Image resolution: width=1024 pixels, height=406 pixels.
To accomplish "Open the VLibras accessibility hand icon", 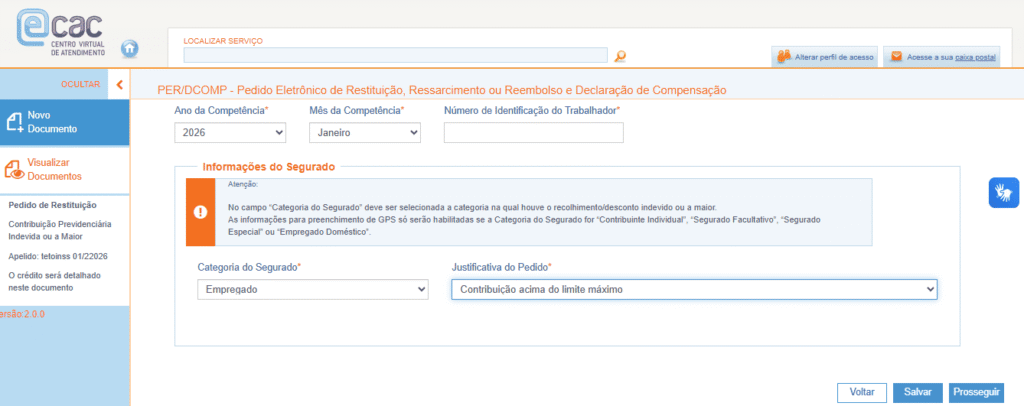I will click(x=1003, y=192).
